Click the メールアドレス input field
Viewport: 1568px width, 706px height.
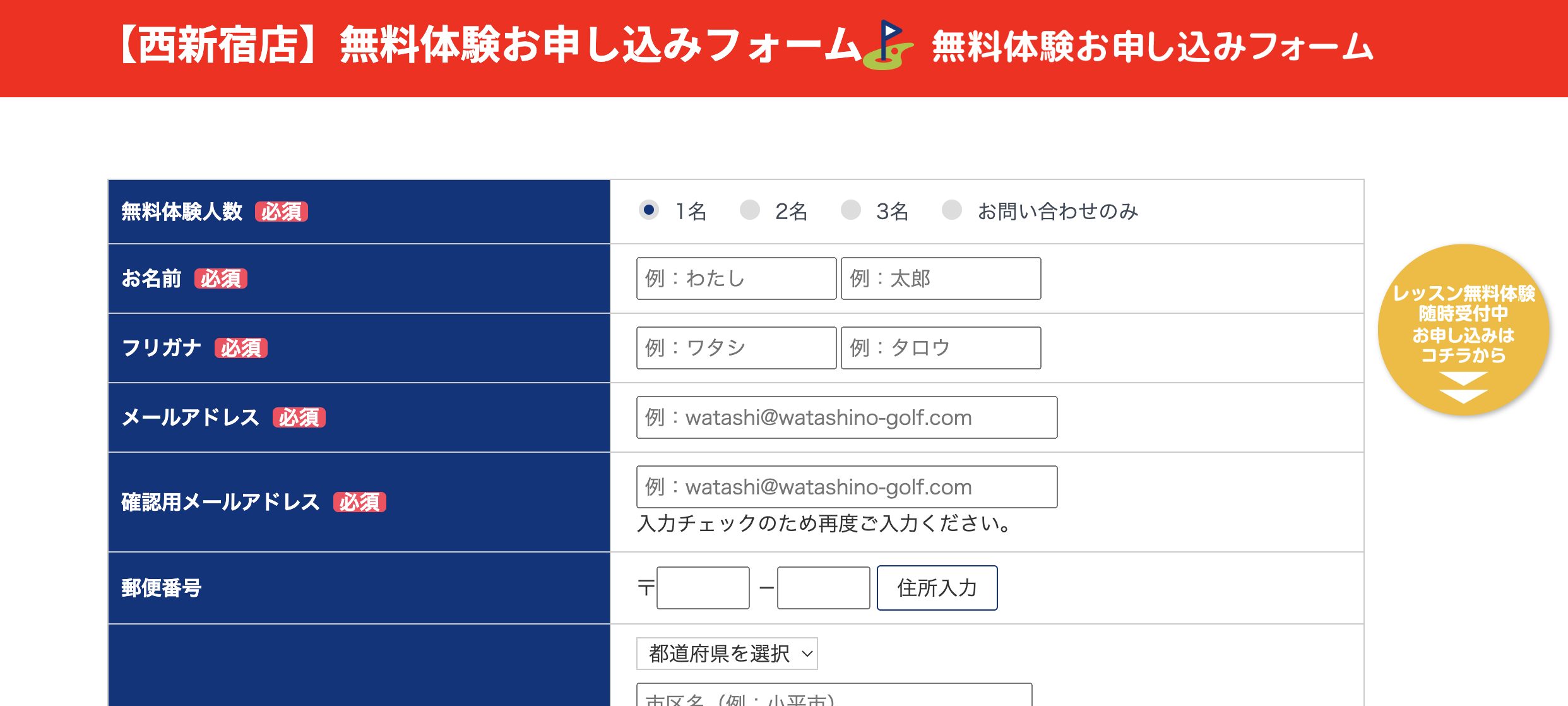click(x=843, y=418)
